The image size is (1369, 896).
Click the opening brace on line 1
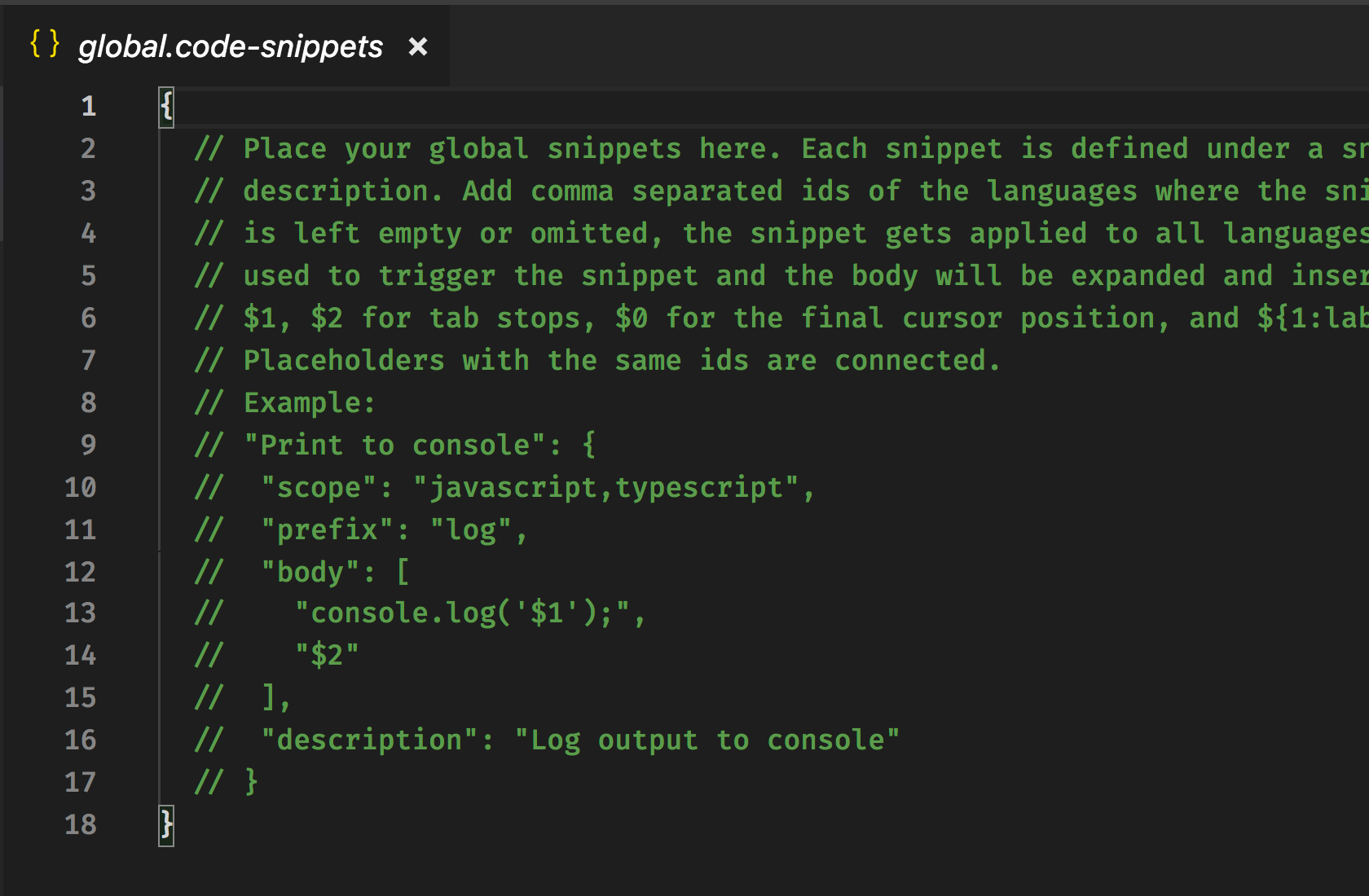[x=165, y=106]
